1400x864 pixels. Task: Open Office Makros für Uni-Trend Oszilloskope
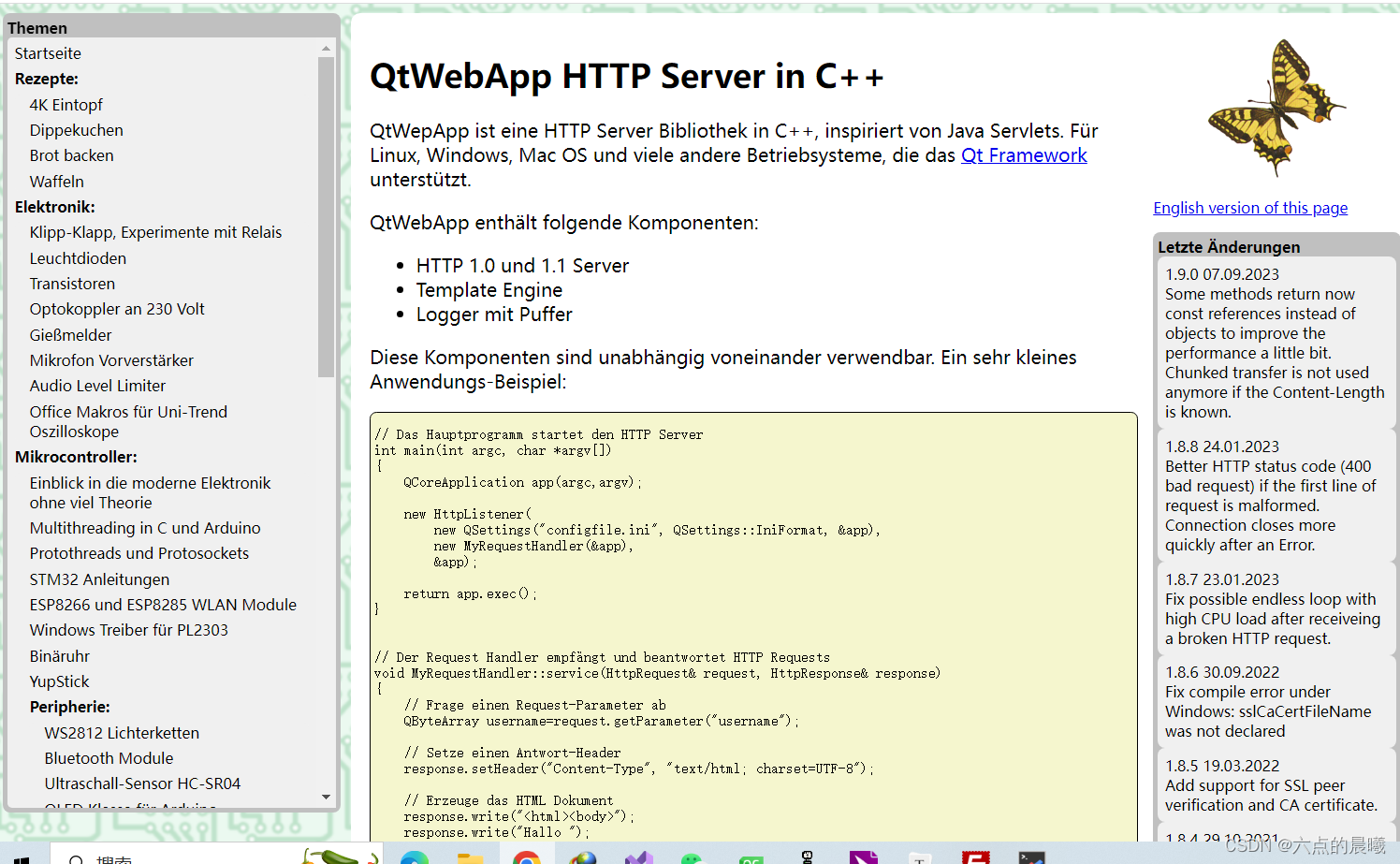click(x=128, y=421)
